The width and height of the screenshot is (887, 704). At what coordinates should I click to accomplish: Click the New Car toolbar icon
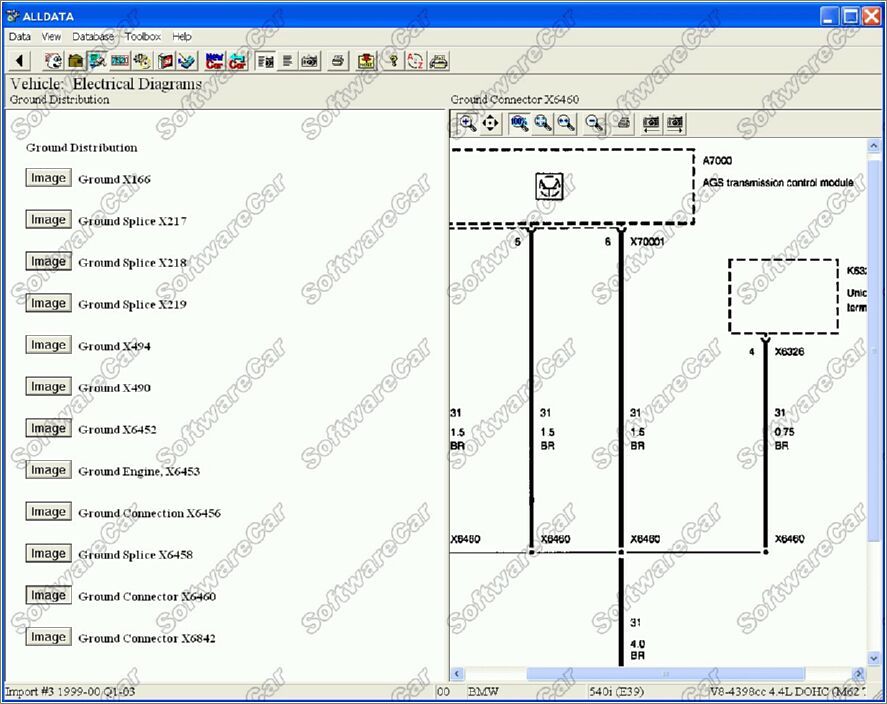point(215,61)
